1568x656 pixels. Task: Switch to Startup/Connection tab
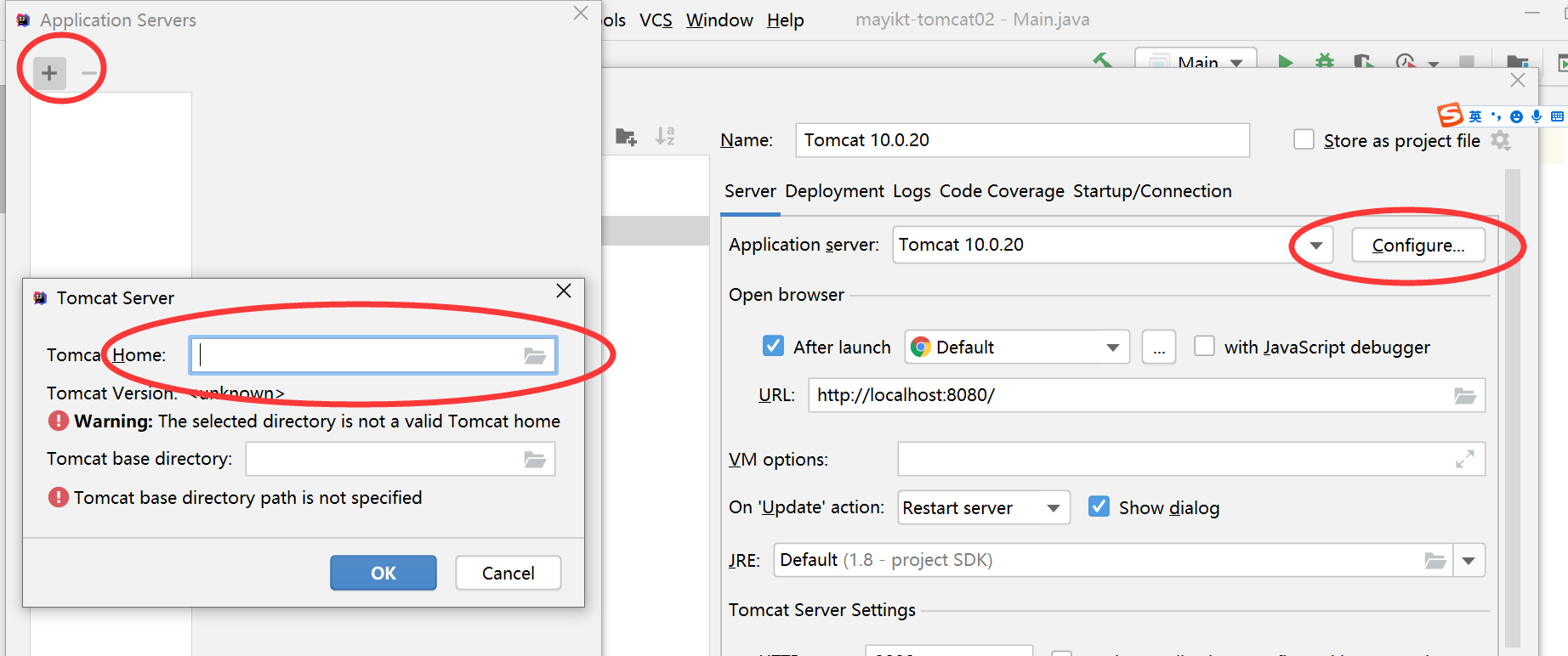[x=1152, y=191]
